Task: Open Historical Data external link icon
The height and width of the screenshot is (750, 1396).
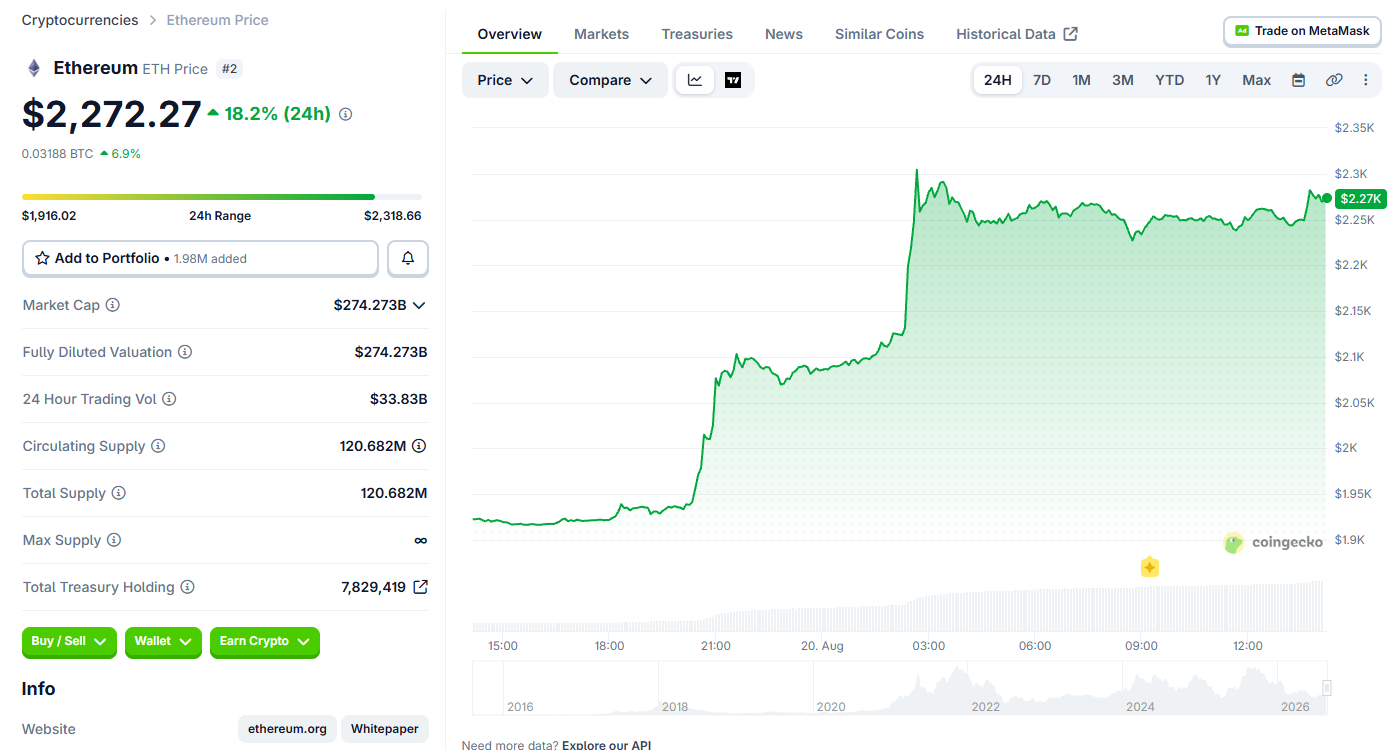Action: (x=1070, y=34)
